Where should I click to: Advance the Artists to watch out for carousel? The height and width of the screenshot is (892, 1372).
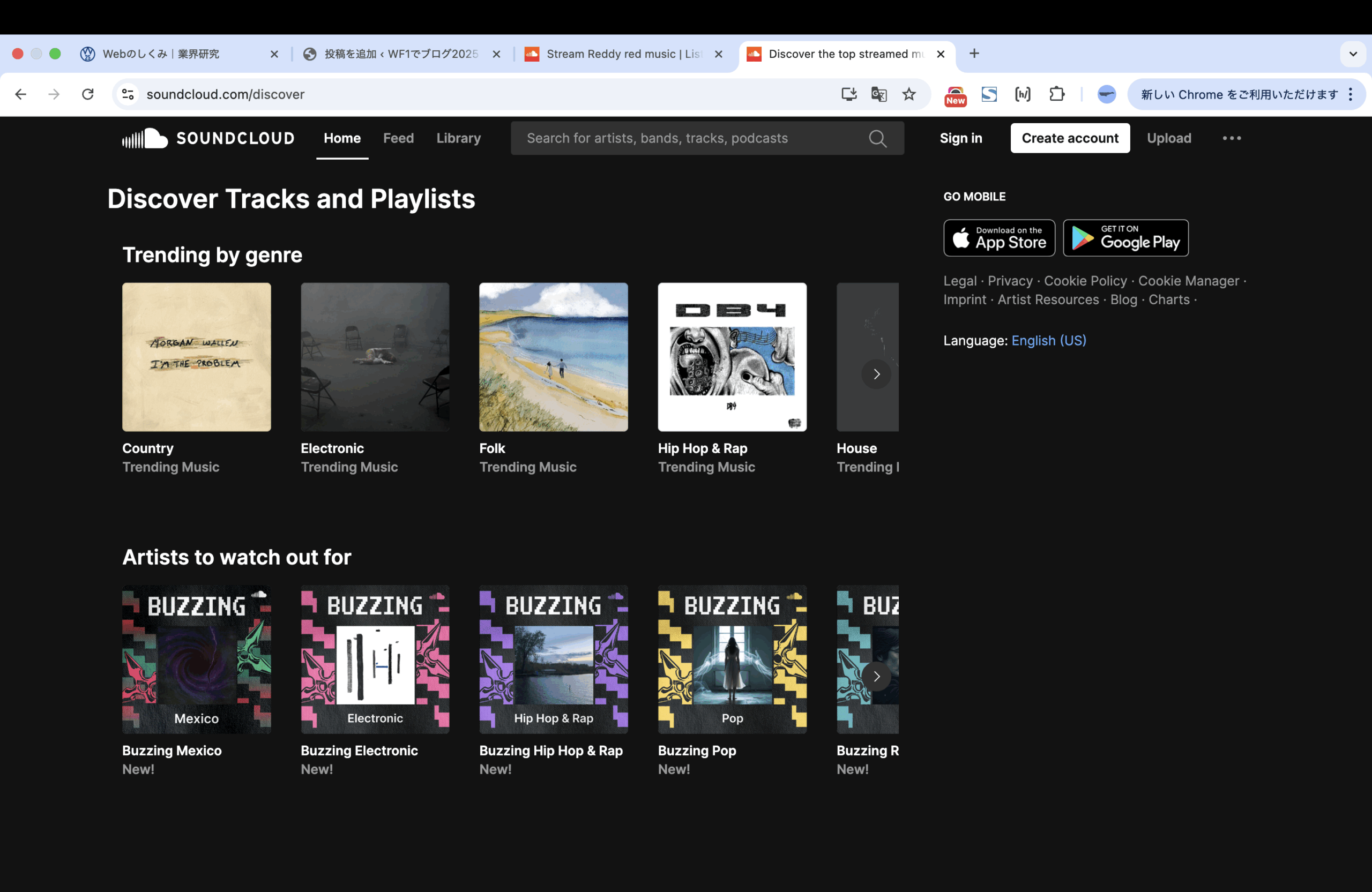pyautogui.click(x=876, y=677)
